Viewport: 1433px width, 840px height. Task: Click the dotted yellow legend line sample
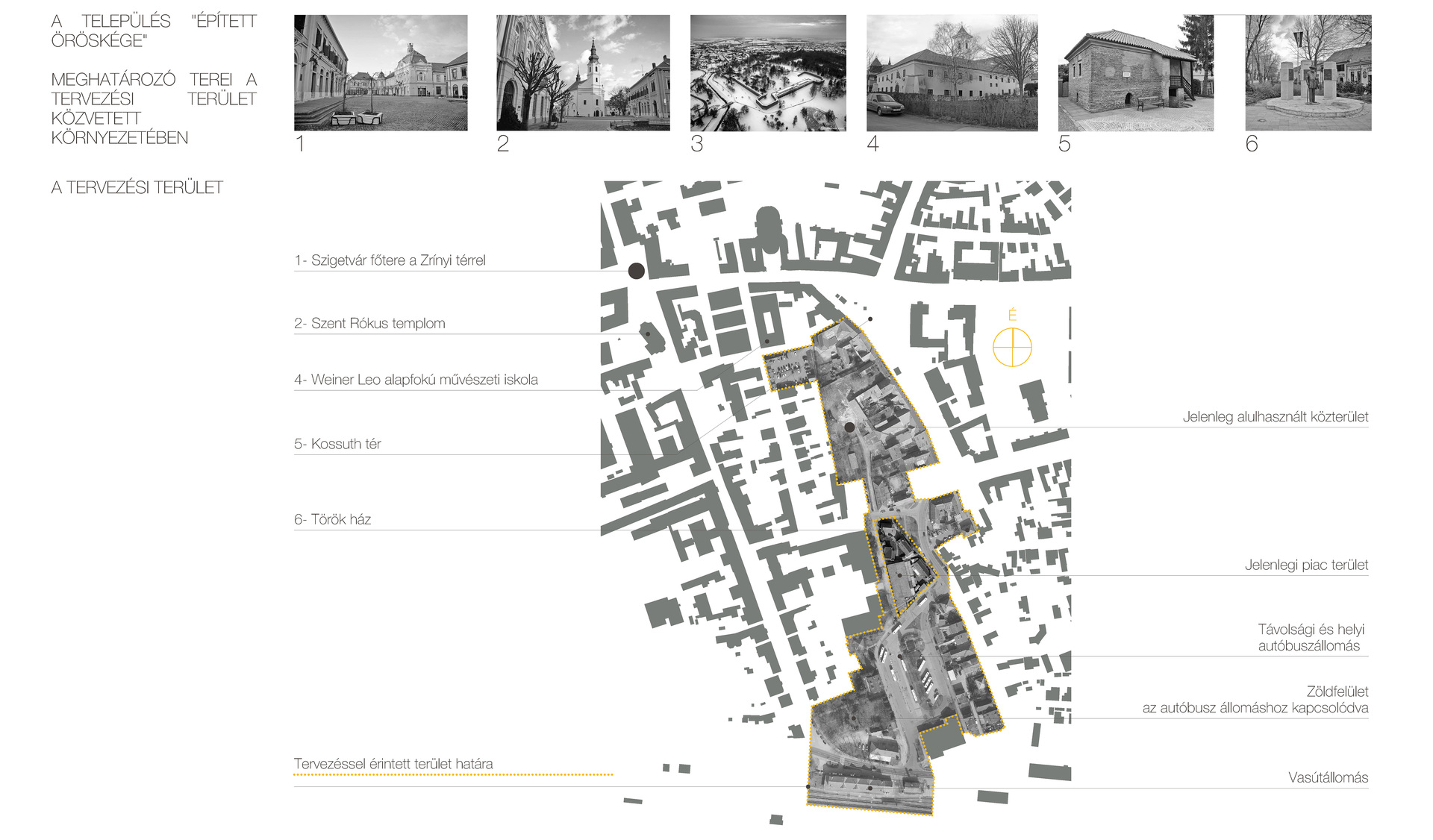tap(453, 775)
